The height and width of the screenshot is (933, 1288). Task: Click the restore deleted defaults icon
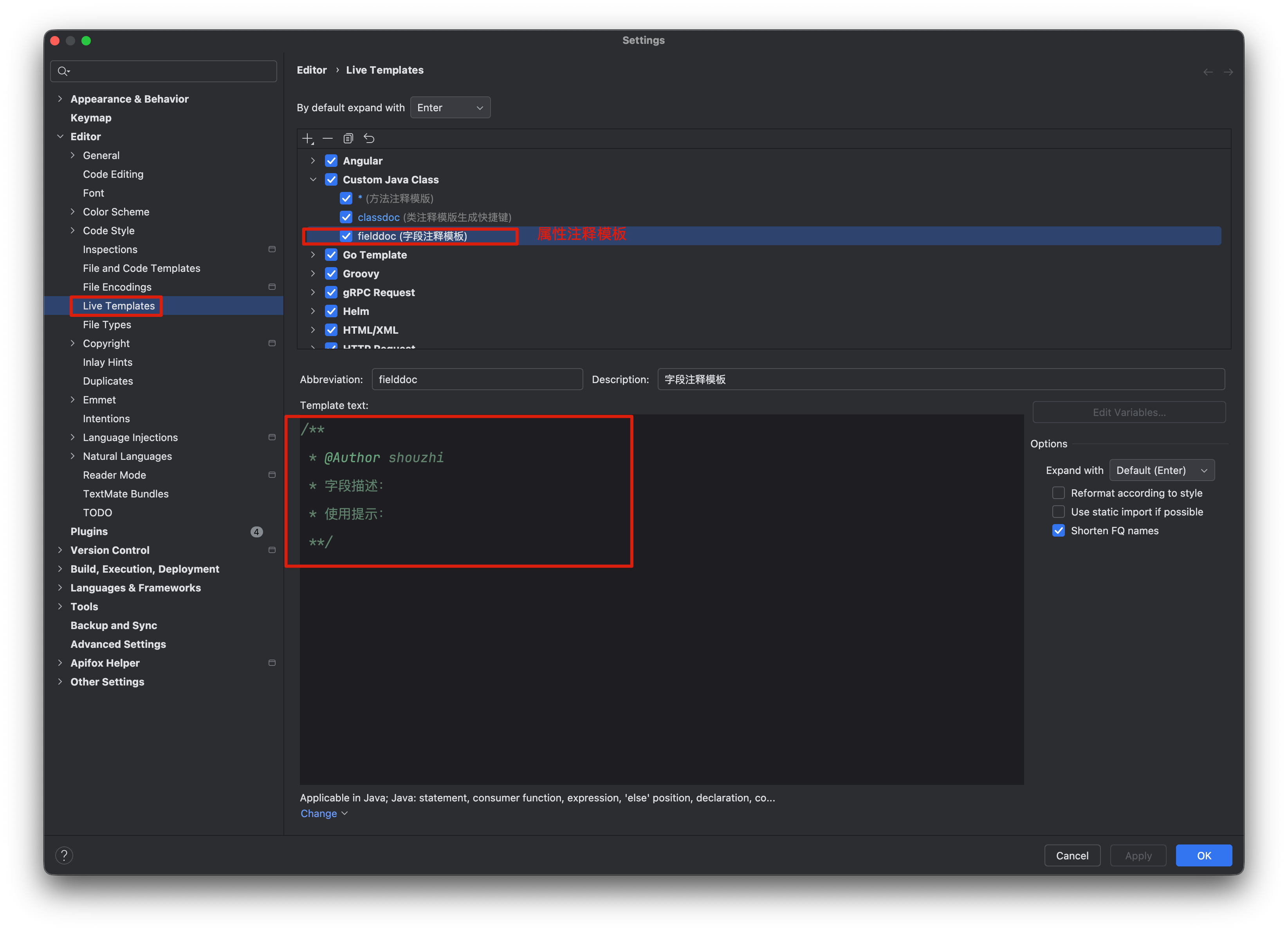369,139
